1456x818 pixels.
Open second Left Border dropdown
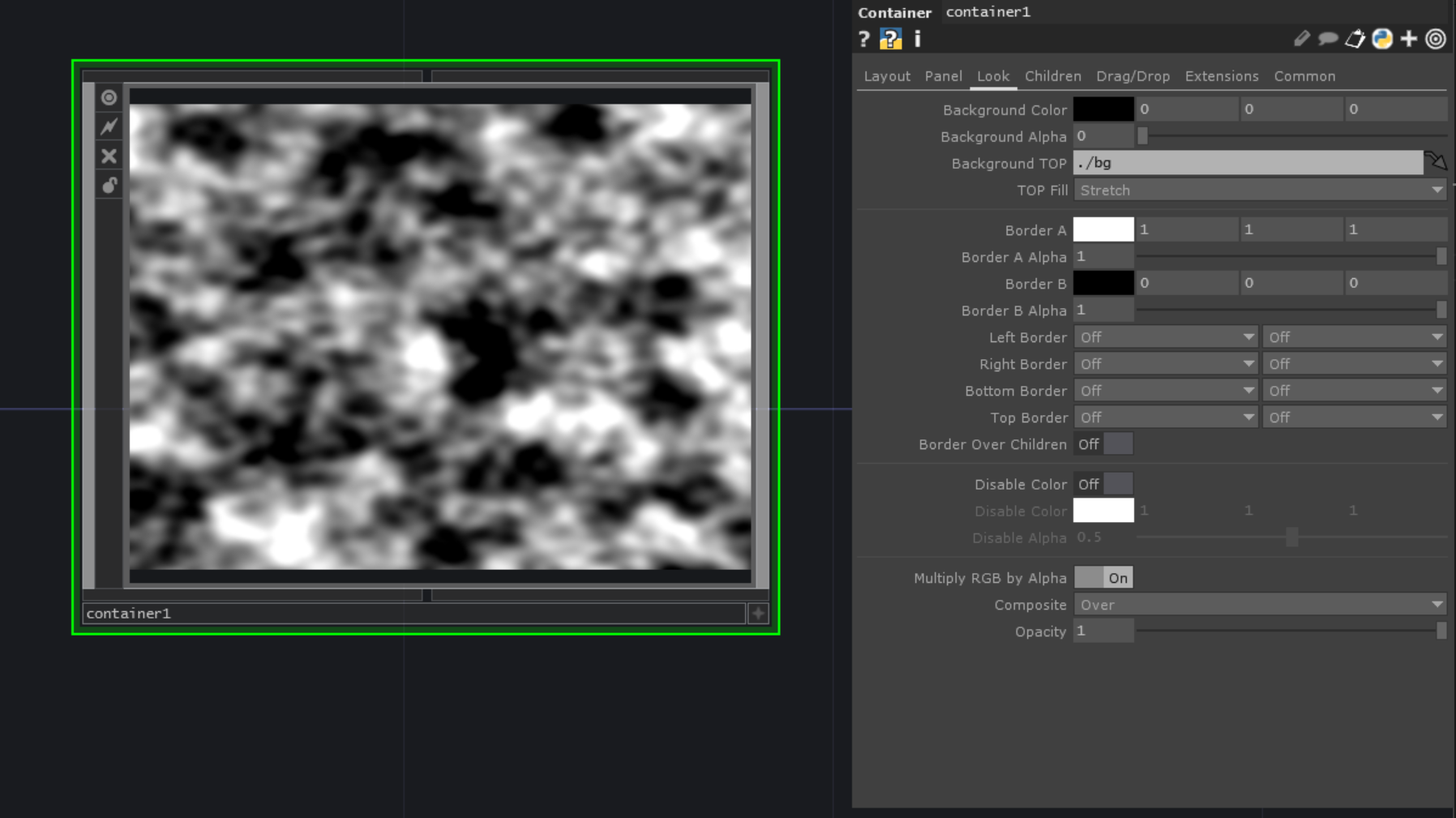1354,337
